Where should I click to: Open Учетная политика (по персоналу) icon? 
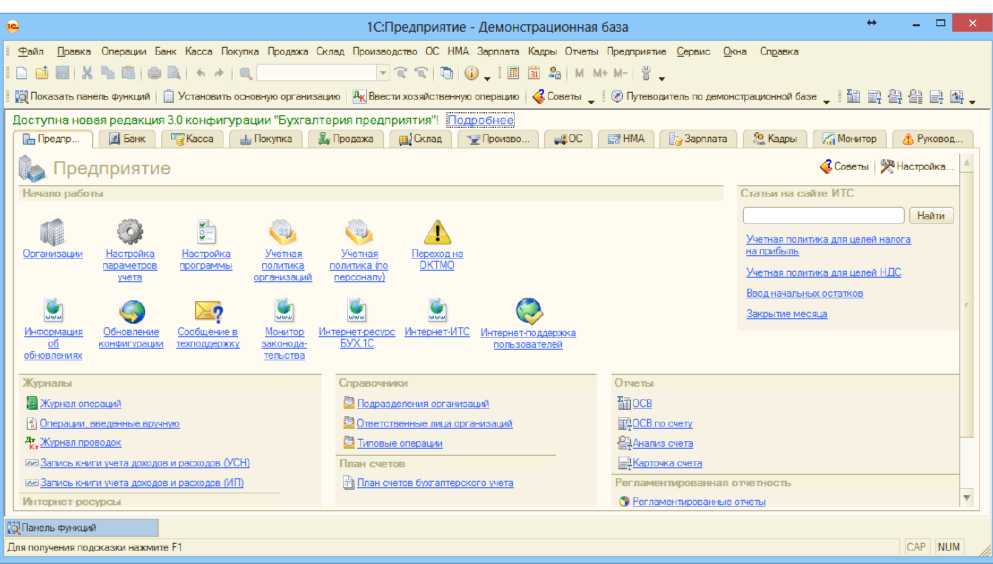[x=358, y=232]
